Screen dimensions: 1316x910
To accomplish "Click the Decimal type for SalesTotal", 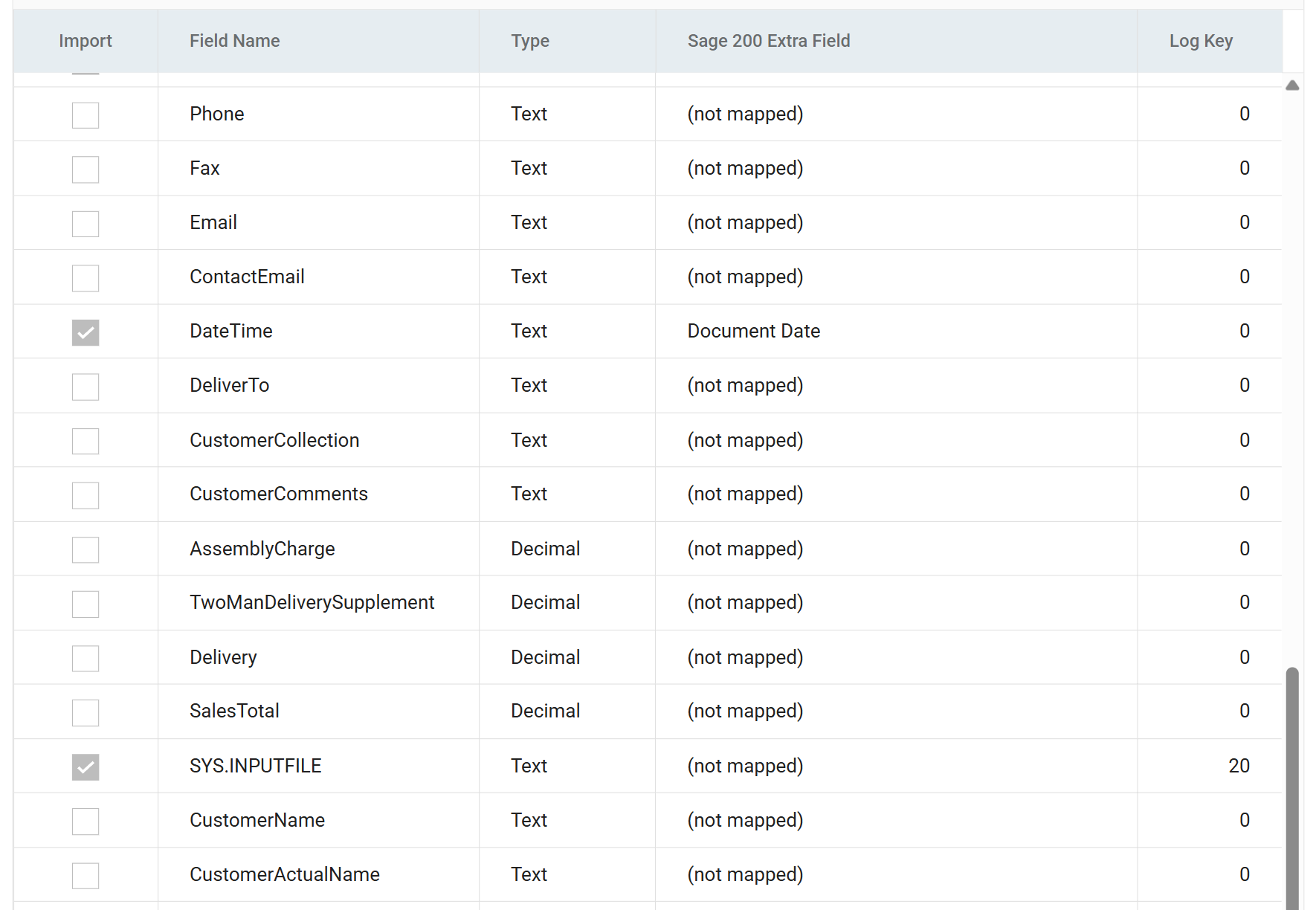I will [x=545, y=711].
